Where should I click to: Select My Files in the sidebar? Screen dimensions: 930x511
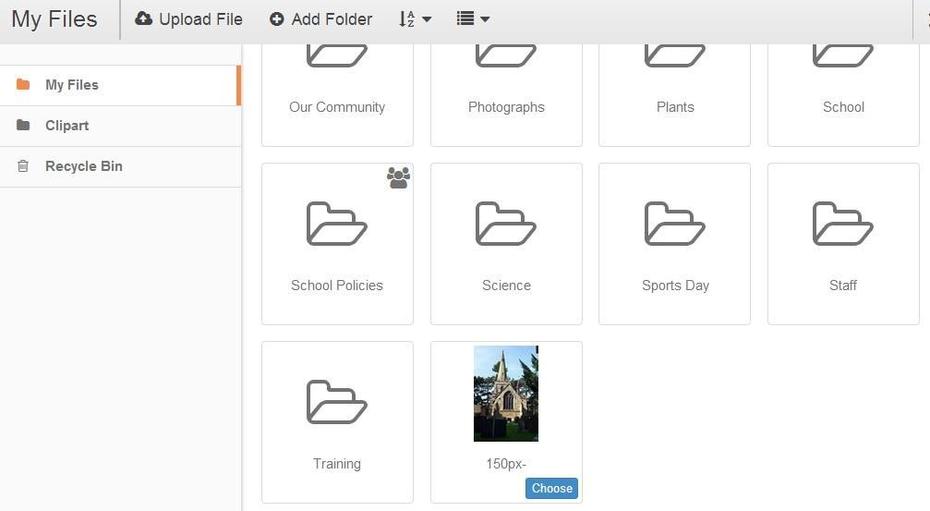pos(120,85)
